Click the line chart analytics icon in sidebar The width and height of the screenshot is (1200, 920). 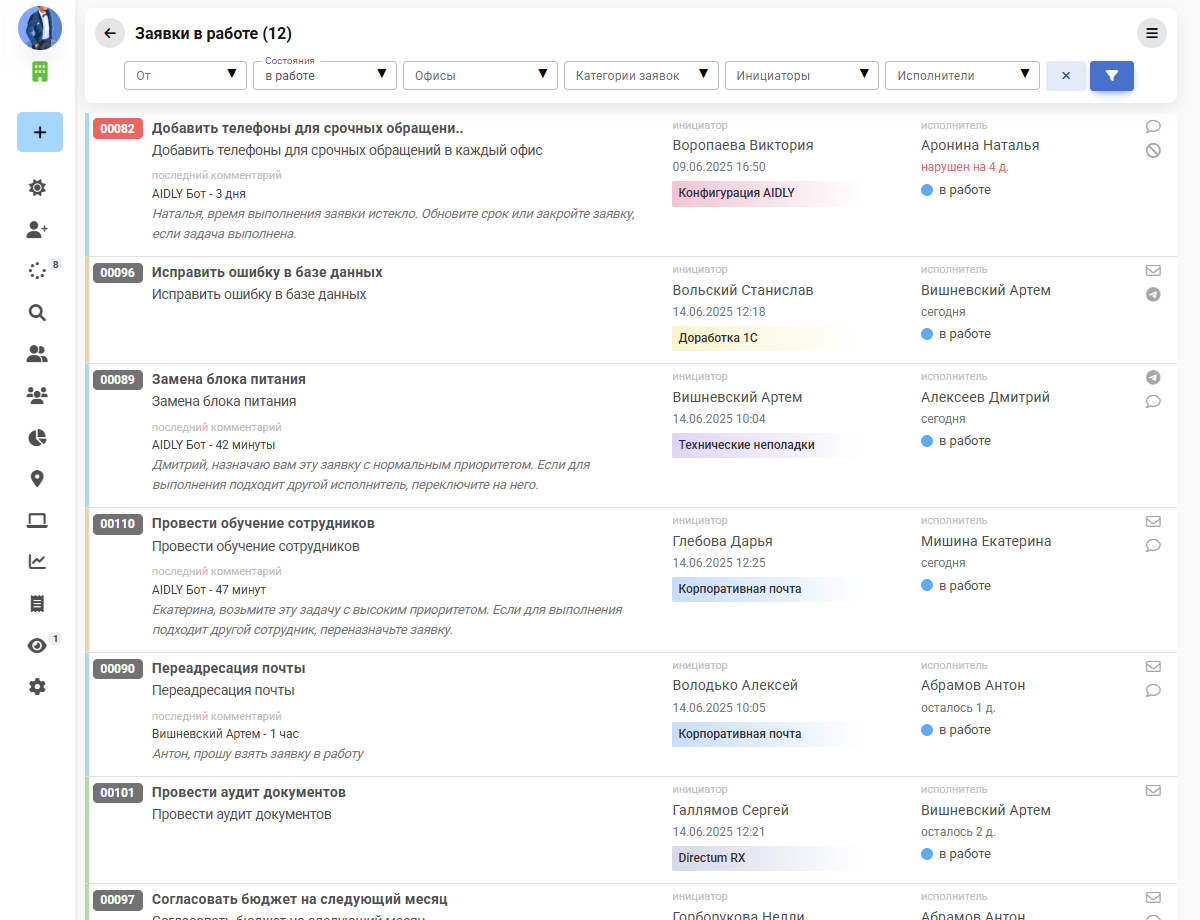pos(37,562)
